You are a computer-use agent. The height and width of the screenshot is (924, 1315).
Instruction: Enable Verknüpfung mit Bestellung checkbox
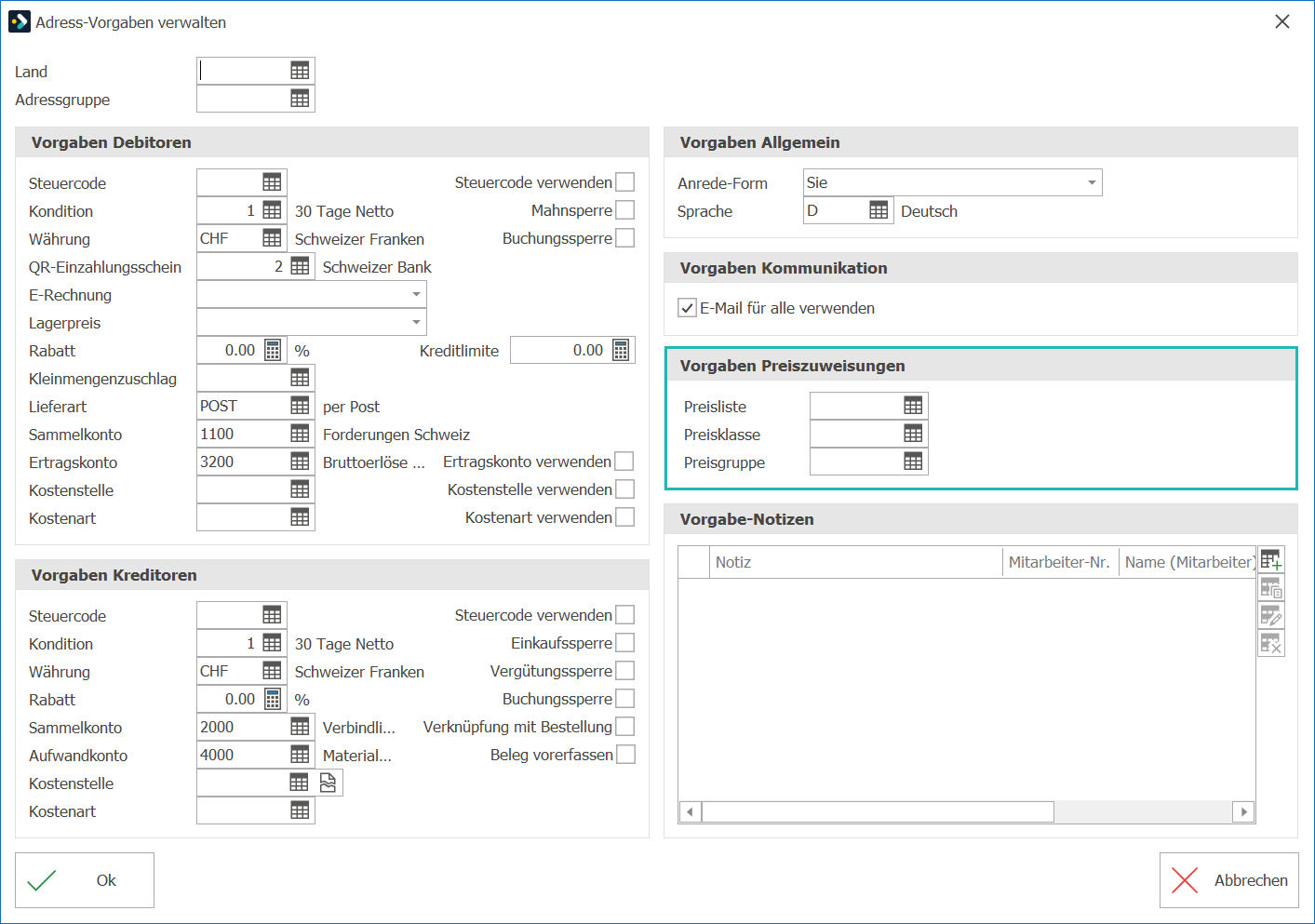[625, 727]
